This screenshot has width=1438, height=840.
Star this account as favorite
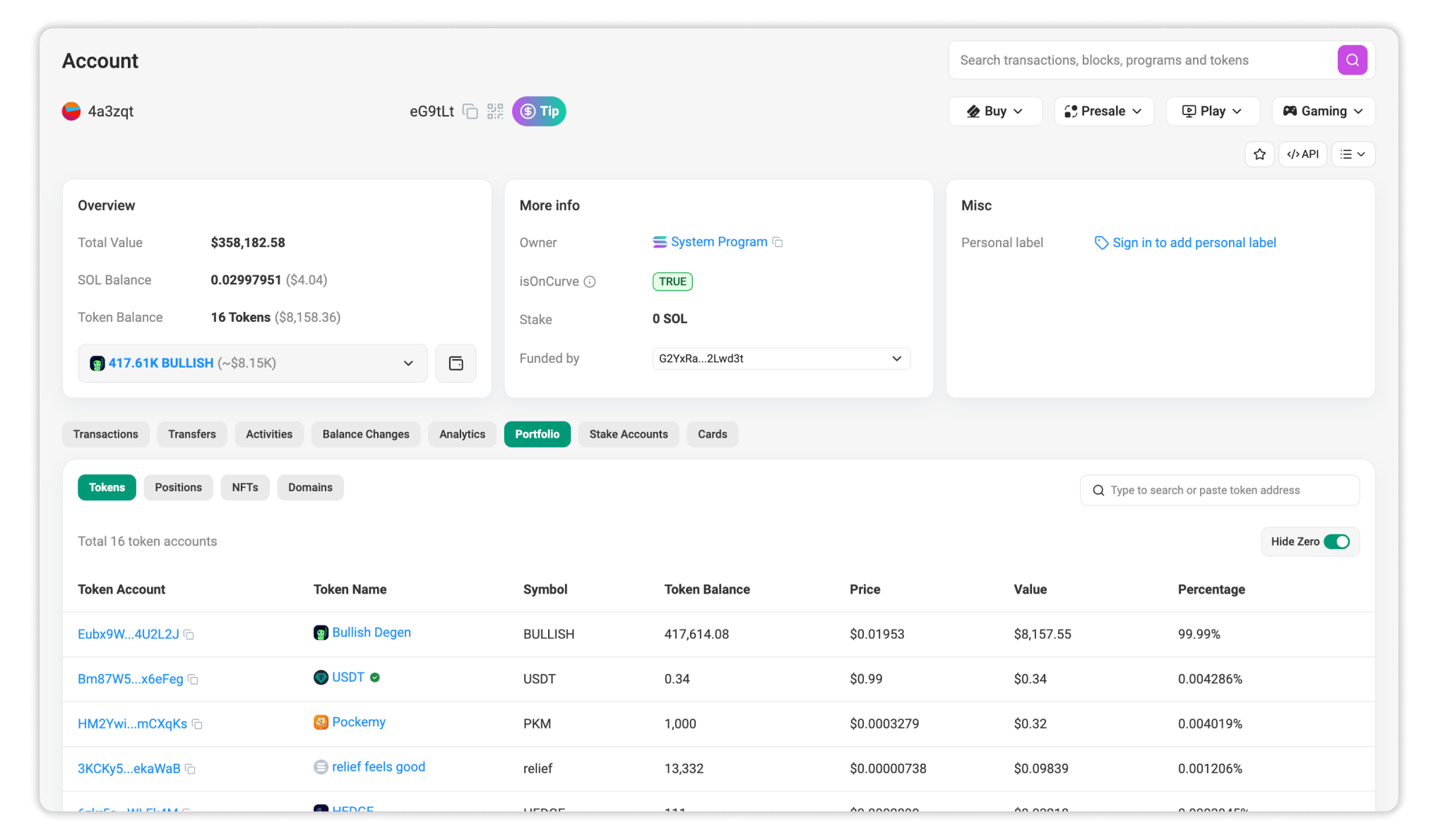click(1259, 154)
